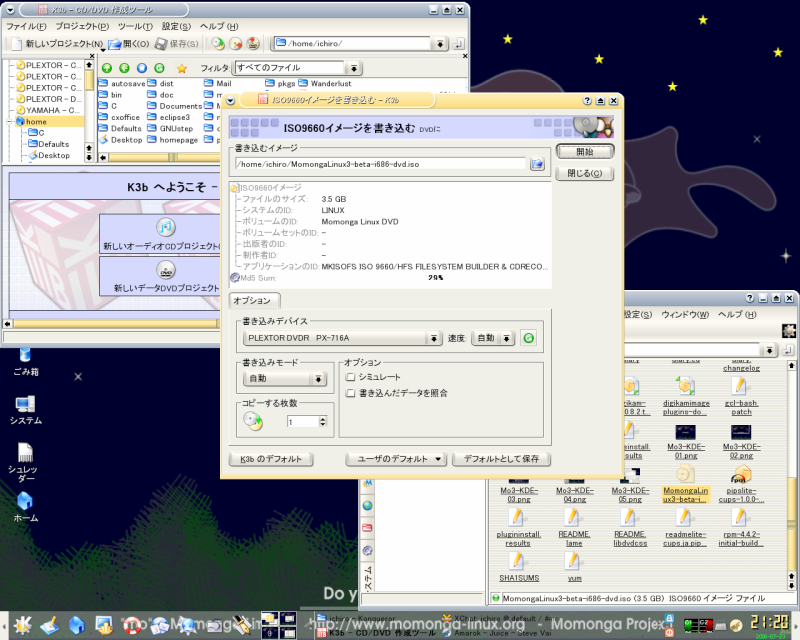Open the ウィンドウ(W) menu in Konqueror
Screen dimensions: 800x640
click(685, 314)
